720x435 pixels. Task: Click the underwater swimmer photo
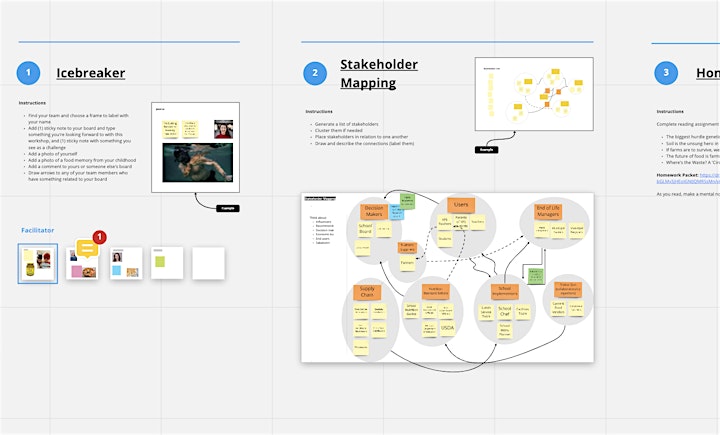pyautogui.click(x=197, y=163)
